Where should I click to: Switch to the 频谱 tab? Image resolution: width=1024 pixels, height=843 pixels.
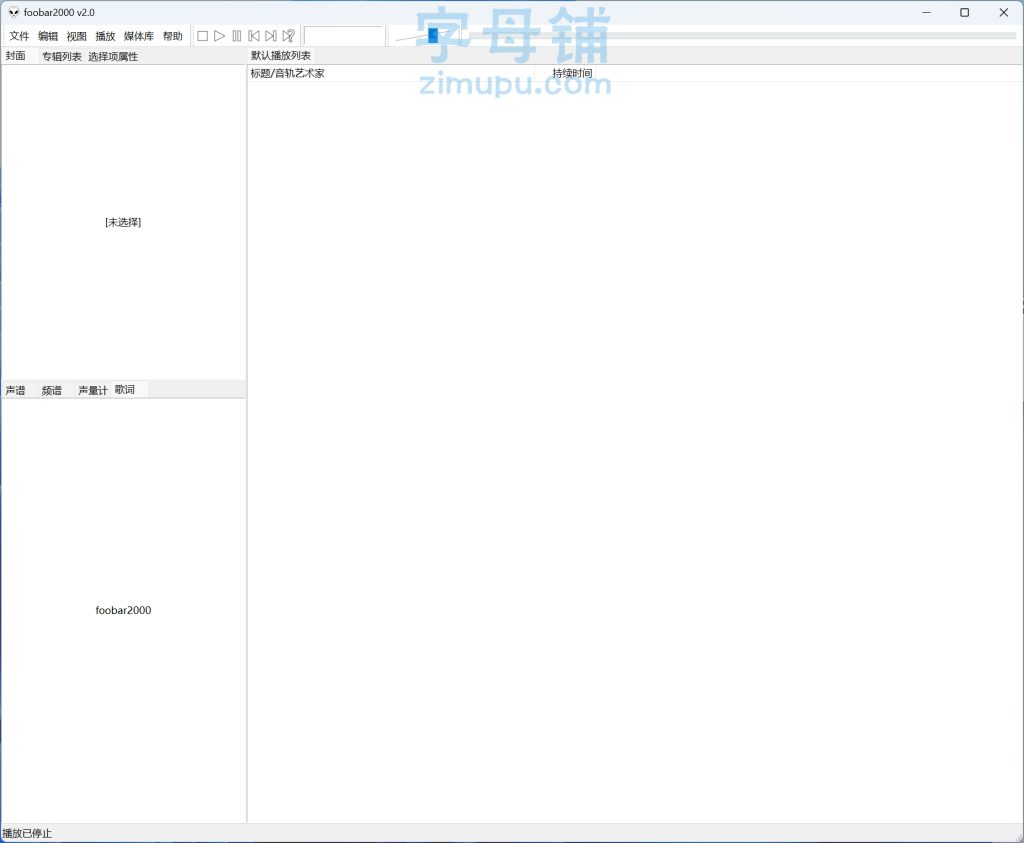52,390
